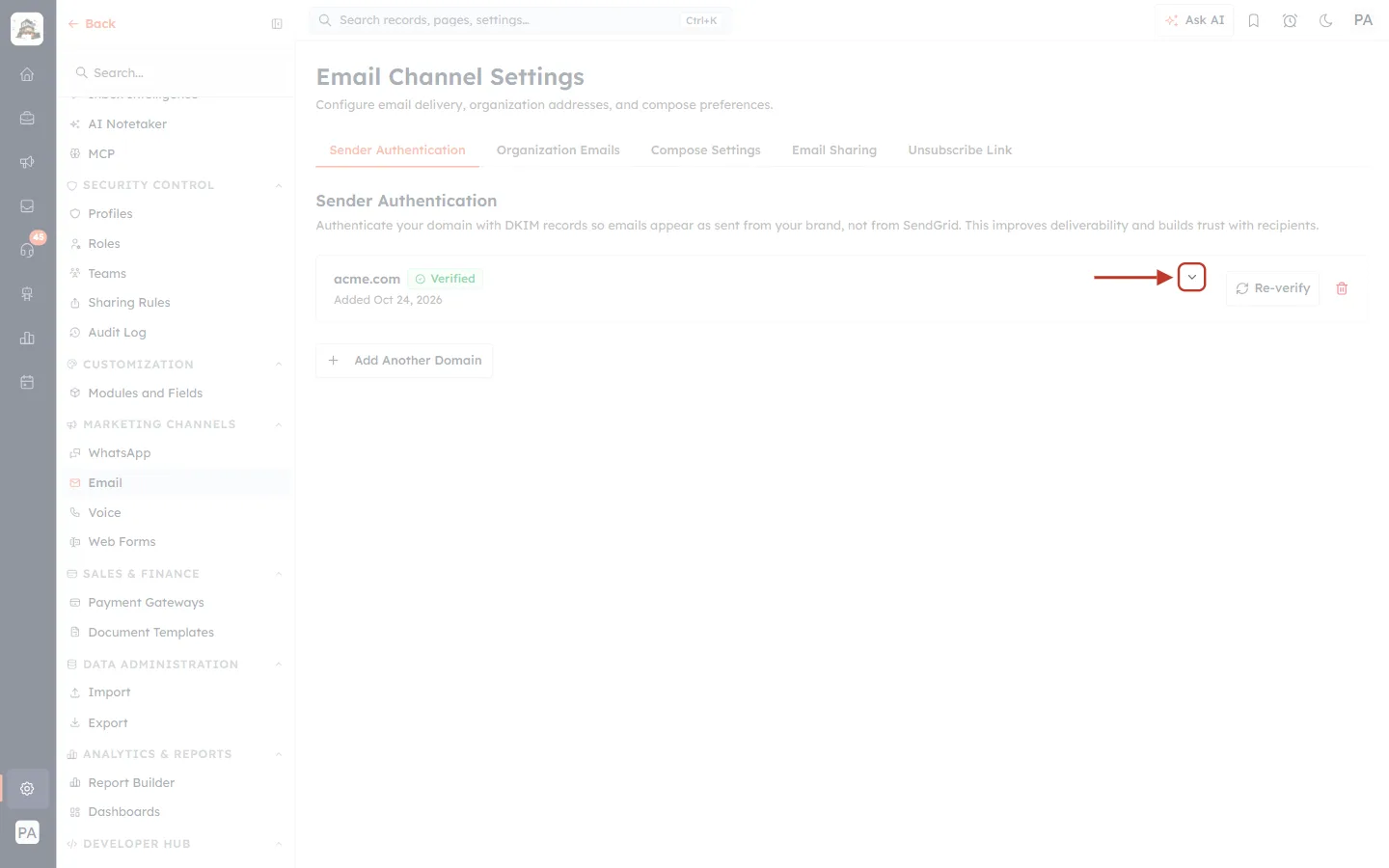1389x868 pixels.
Task: Collapse the Security Control section
Action: 279,185
